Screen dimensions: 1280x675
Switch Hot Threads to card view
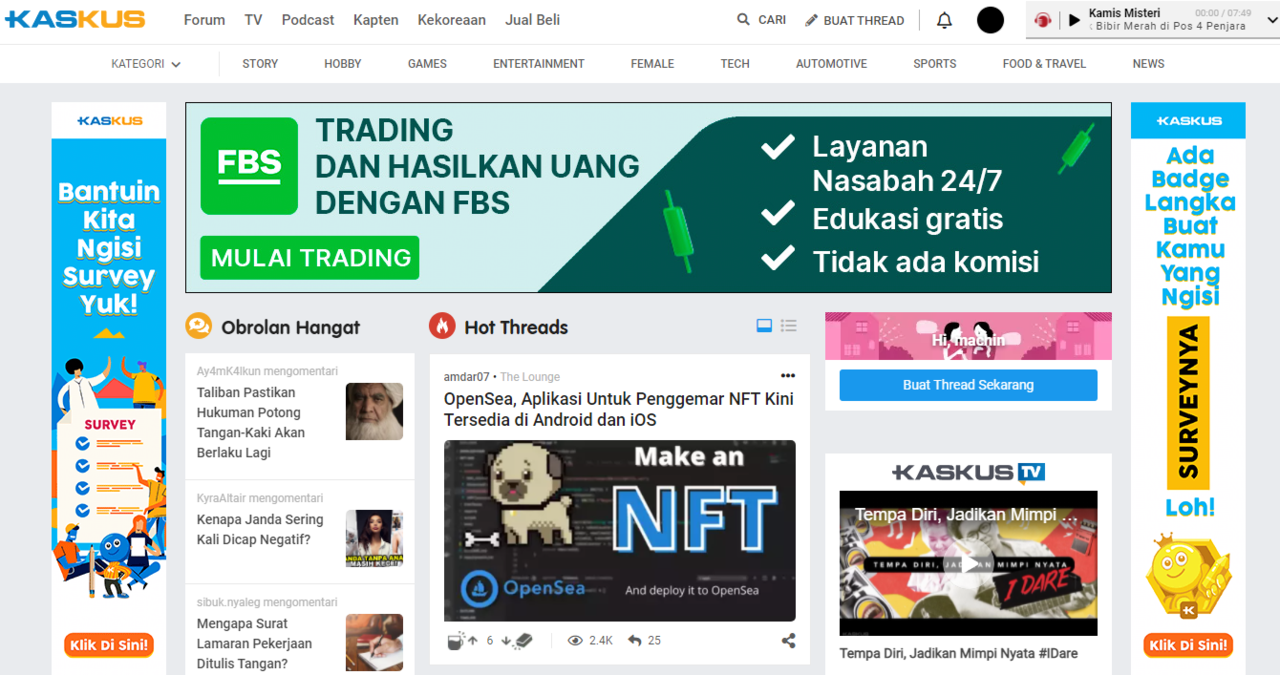click(764, 326)
